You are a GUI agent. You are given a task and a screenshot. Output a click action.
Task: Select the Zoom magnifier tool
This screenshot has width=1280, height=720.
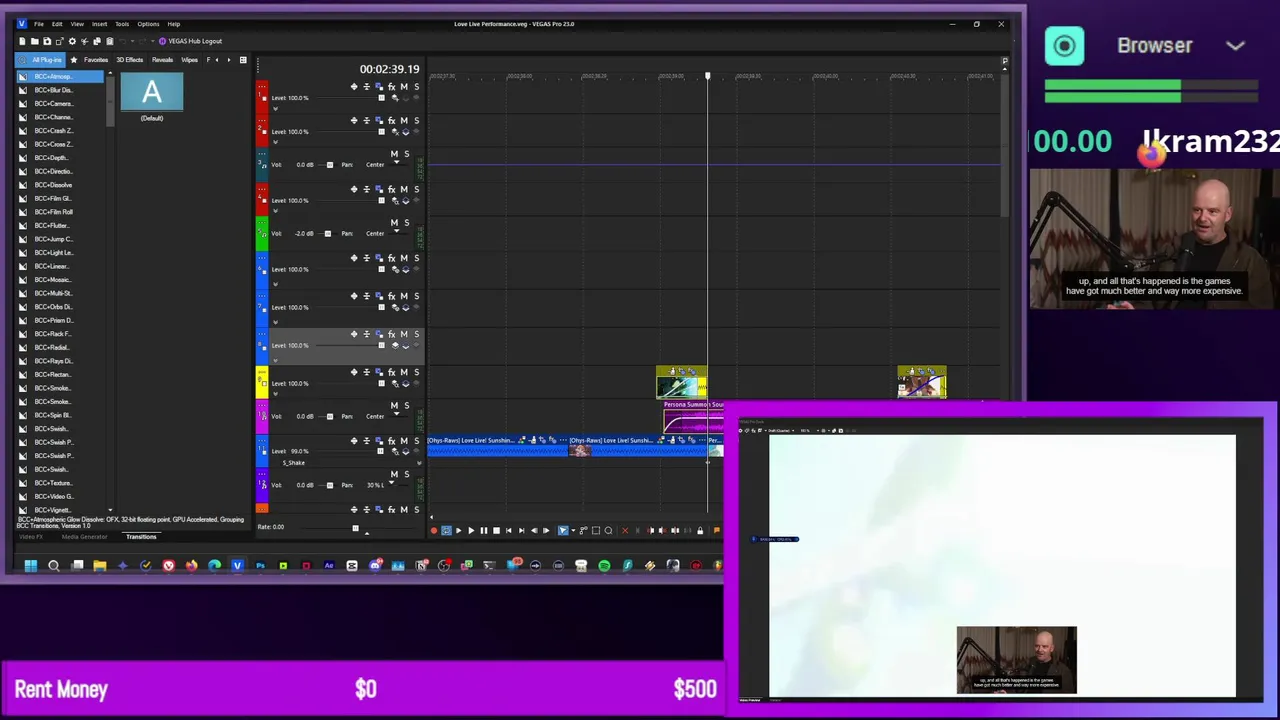click(608, 531)
